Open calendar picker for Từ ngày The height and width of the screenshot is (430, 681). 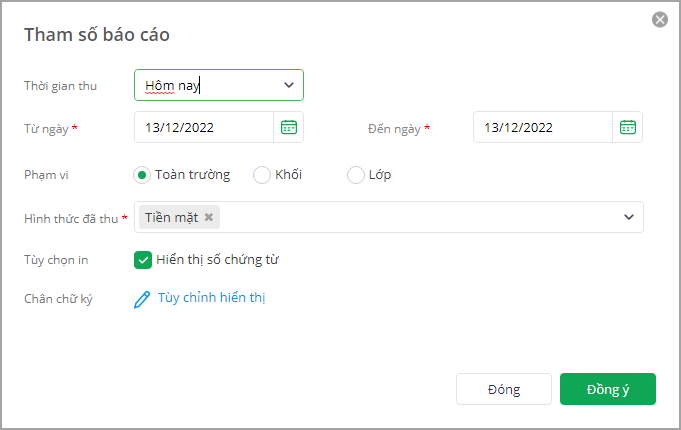coord(289,127)
